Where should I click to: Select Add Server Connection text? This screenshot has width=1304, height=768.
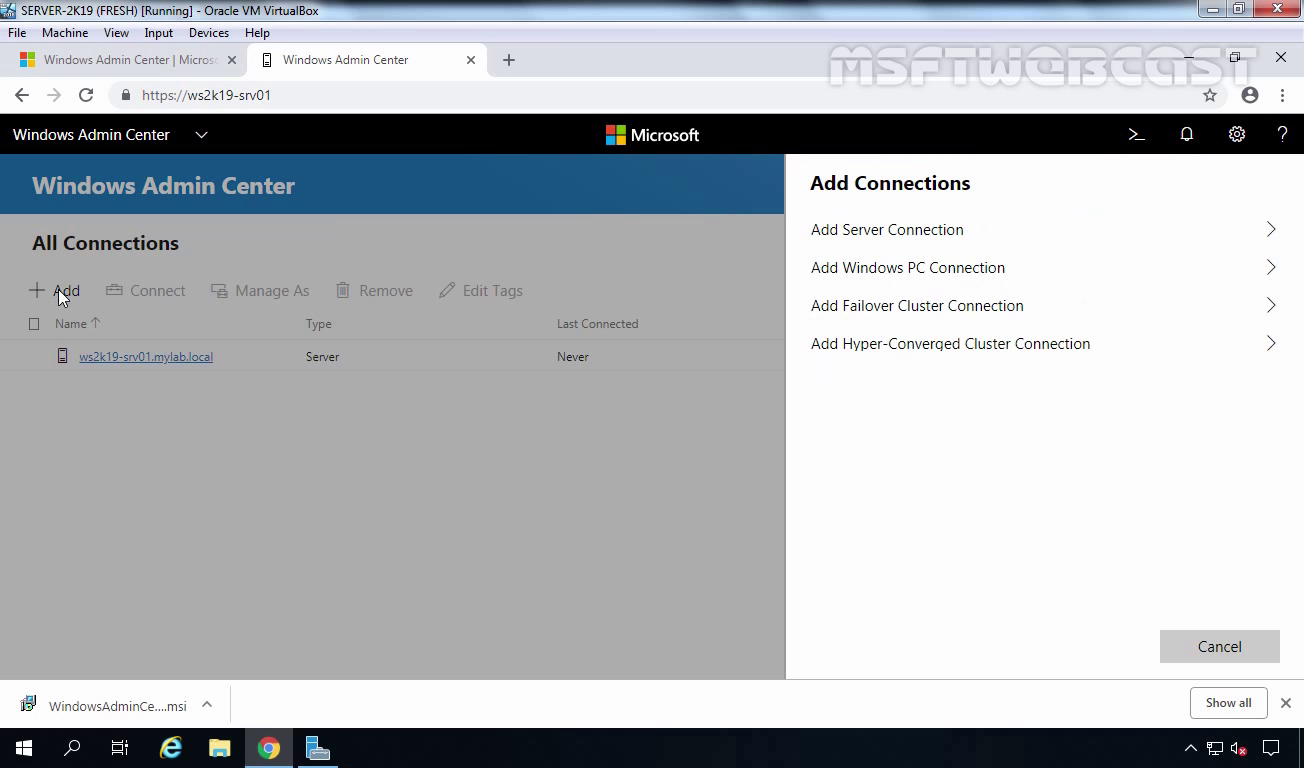(x=887, y=229)
